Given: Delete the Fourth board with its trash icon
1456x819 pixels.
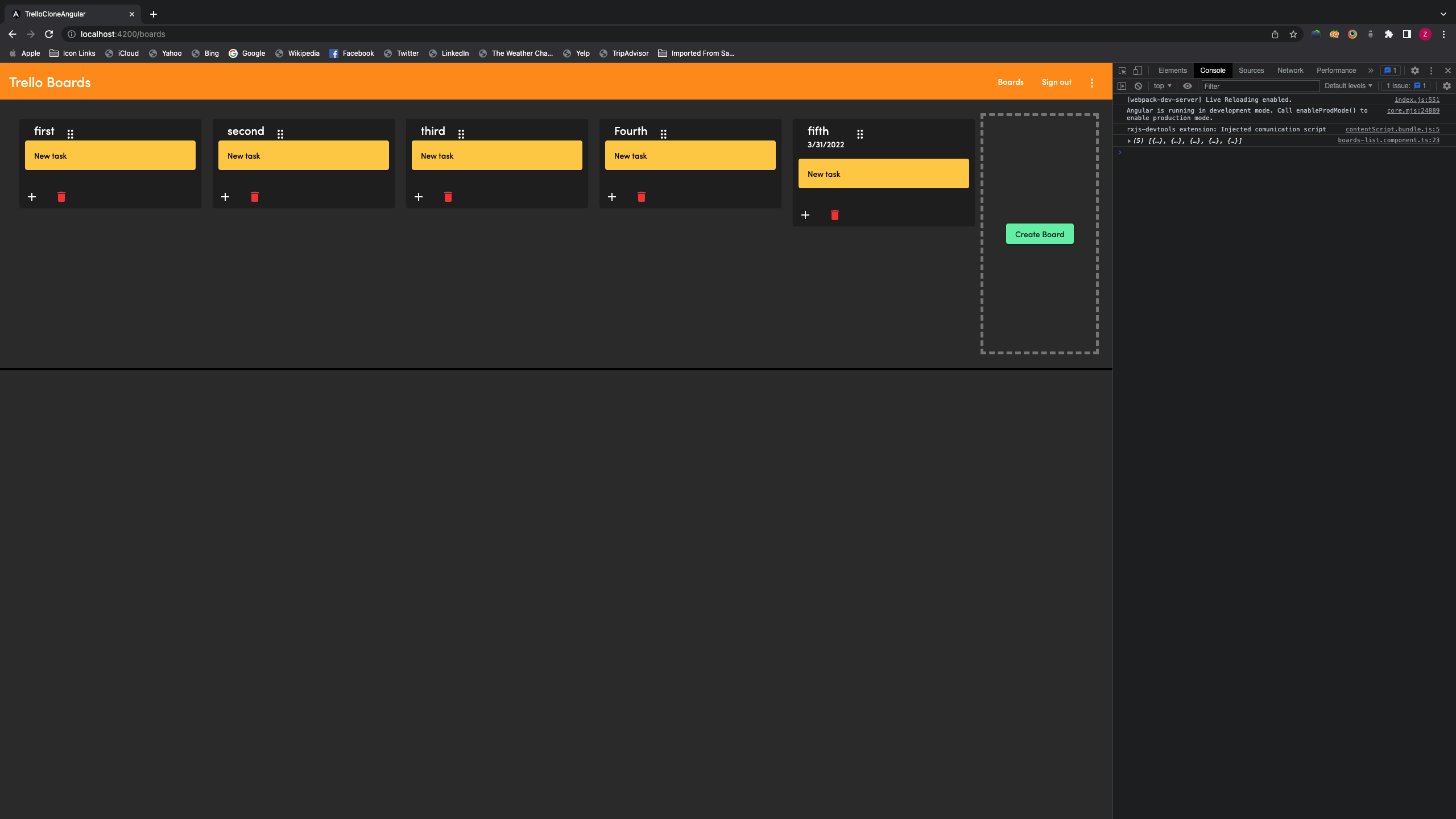Looking at the screenshot, I should tap(642, 197).
